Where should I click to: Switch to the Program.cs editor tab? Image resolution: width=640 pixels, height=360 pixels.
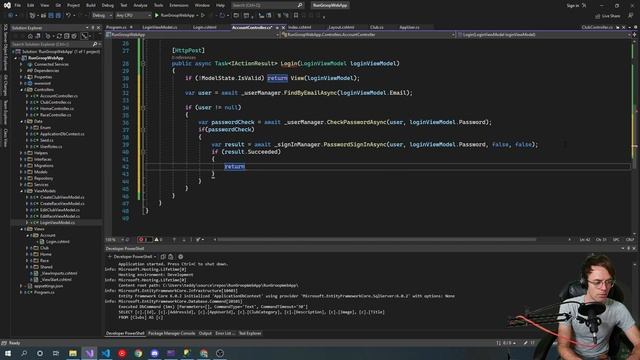[116, 27]
